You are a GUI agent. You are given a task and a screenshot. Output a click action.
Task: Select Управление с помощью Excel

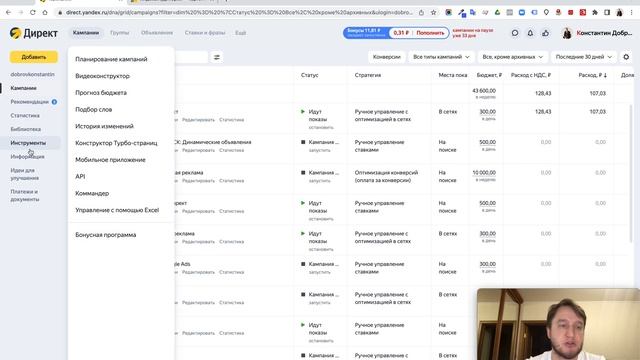click(x=117, y=210)
